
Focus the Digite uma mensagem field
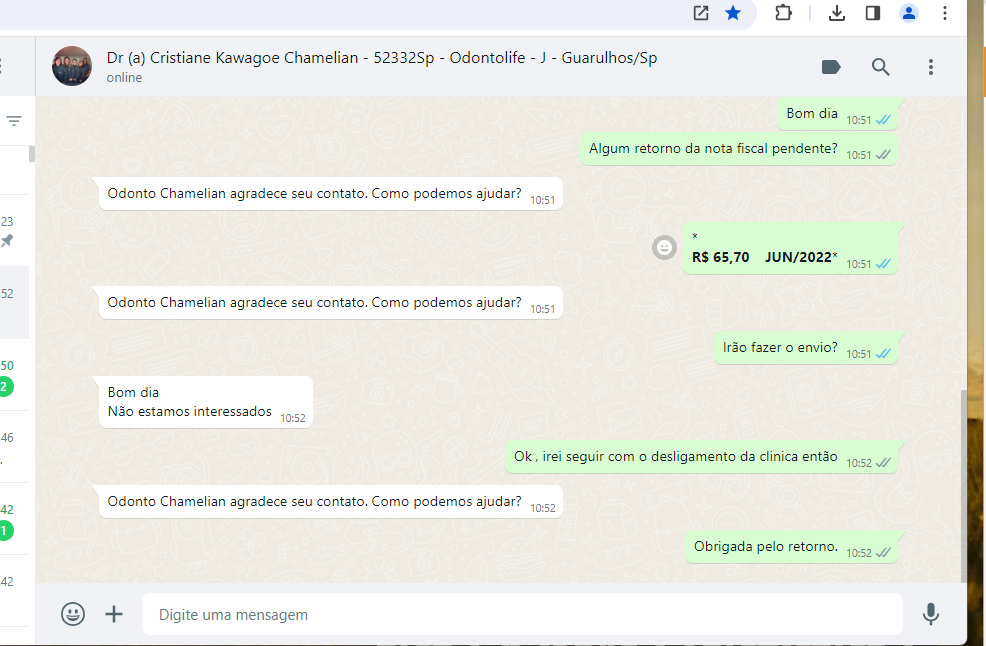pyautogui.click(x=522, y=614)
